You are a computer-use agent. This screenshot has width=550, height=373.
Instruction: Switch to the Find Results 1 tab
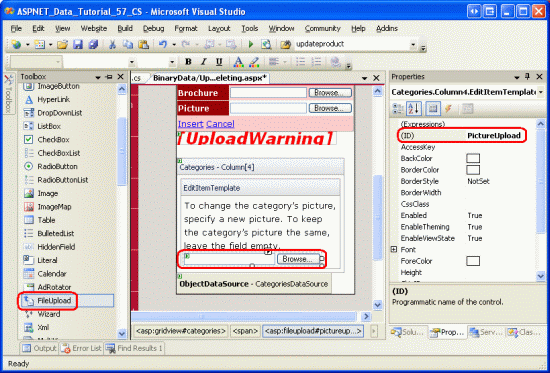tap(134, 348)
